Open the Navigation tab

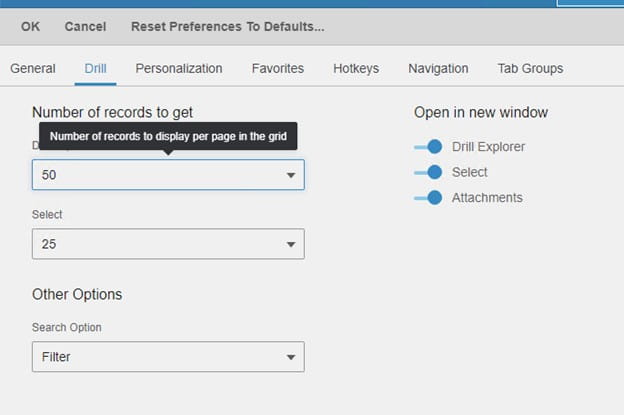438,68
